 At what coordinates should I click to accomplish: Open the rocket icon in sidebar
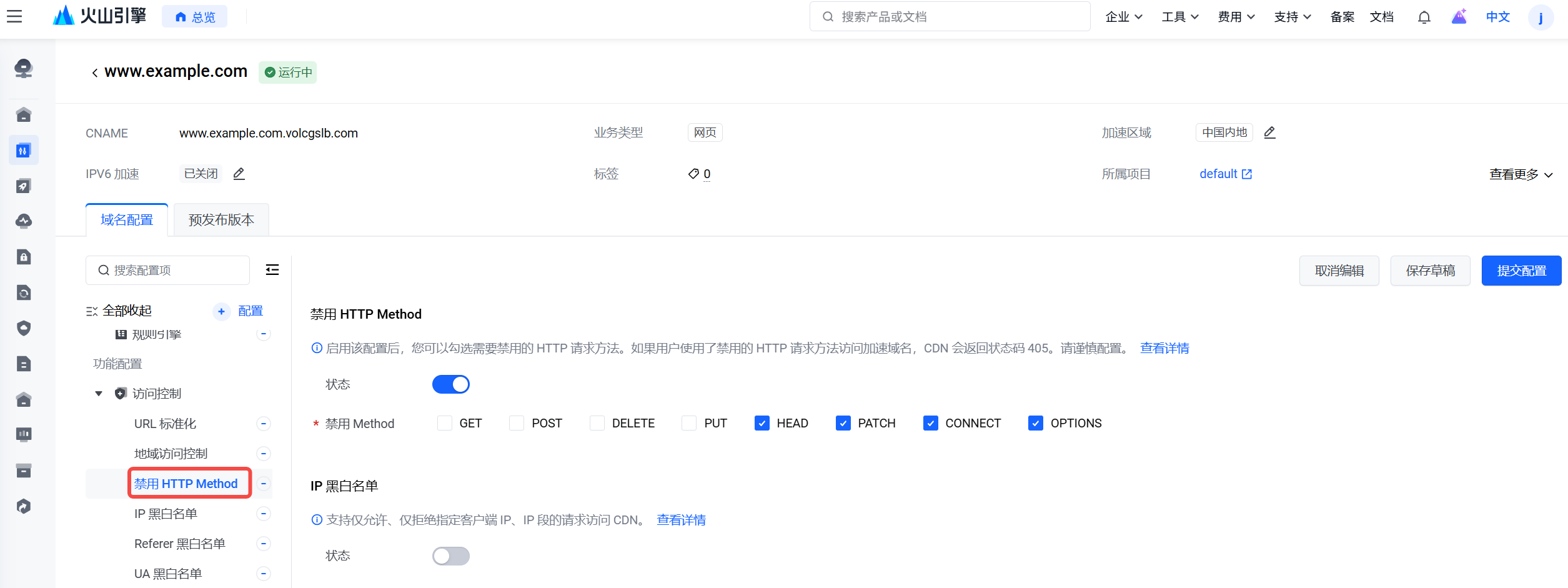pos(24,186)
